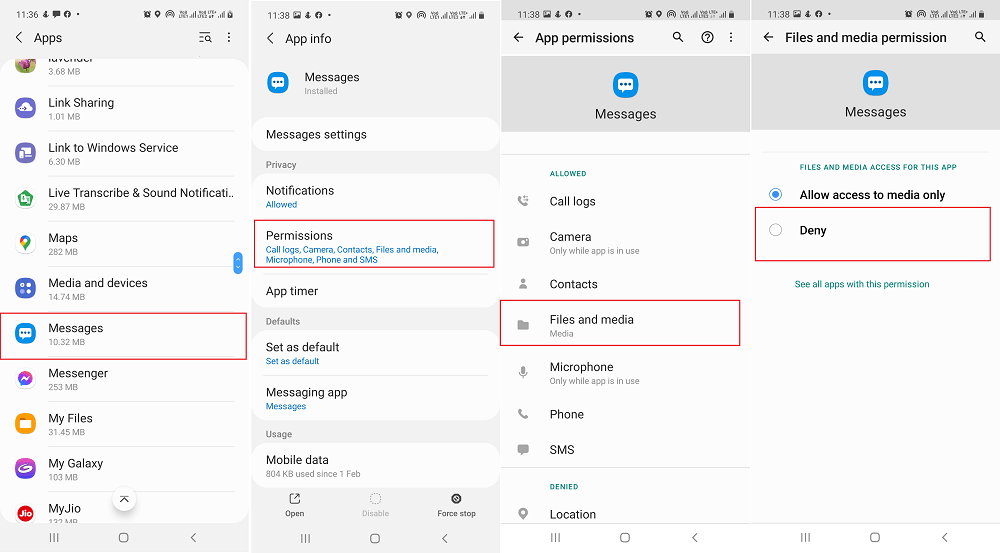Viewport: 1000px width, 553px height.
Task: Tap See all apps with this permission link
Action: (x=862, y=284)
